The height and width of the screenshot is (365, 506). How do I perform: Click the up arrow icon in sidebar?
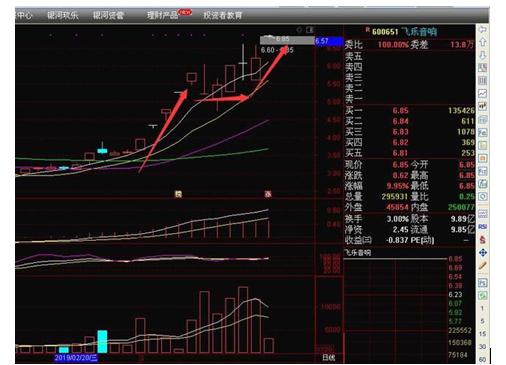tap(482, 42)
